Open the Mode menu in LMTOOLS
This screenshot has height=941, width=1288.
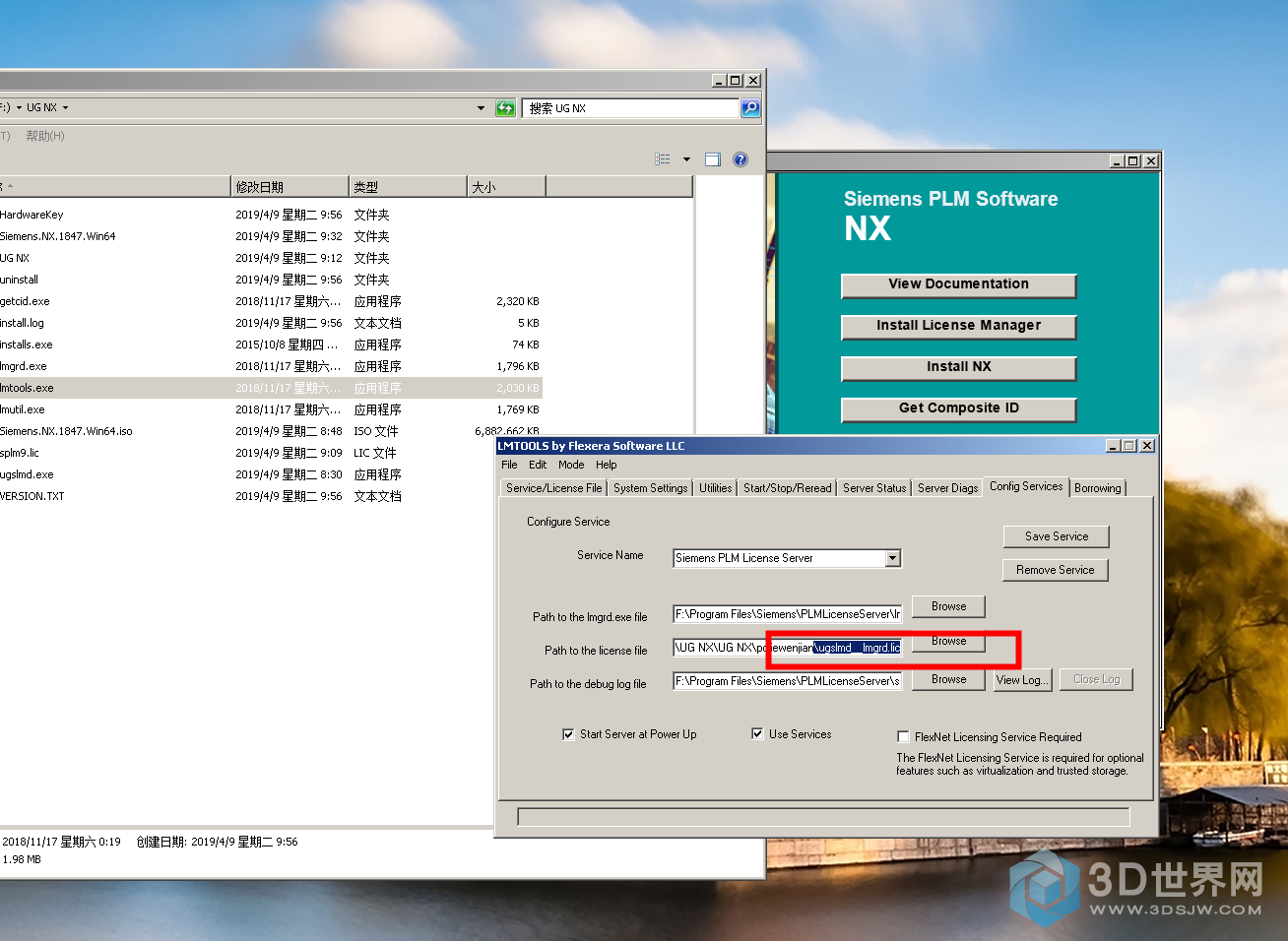point(571,465)
